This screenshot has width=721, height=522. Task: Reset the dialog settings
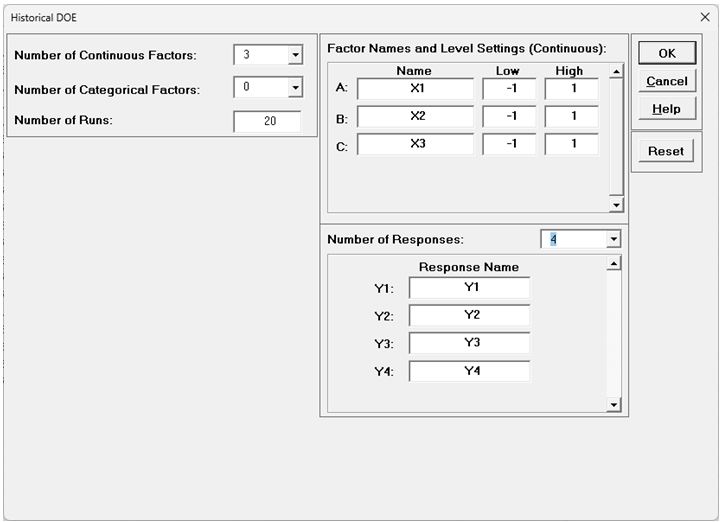pyautogui.click(x=666, y=151)
